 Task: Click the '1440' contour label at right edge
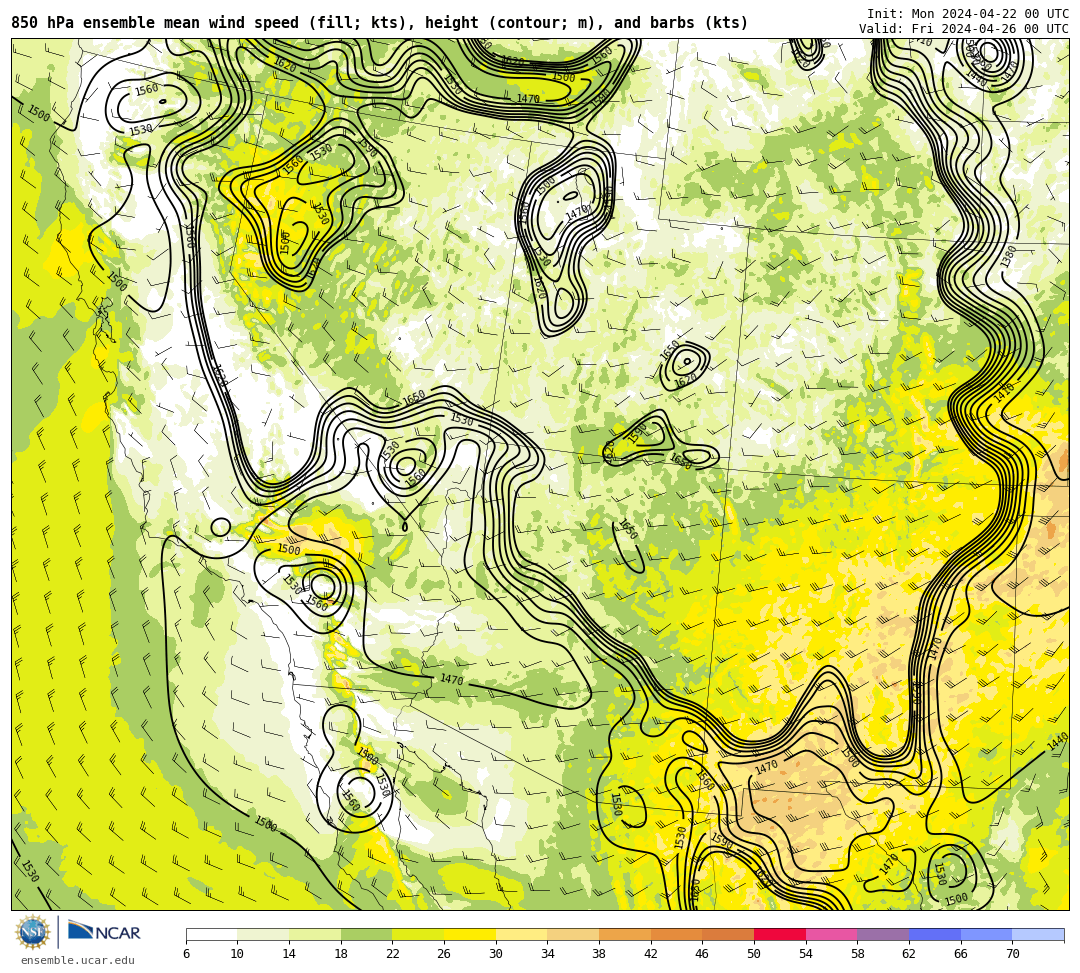tap(1057, 742)
